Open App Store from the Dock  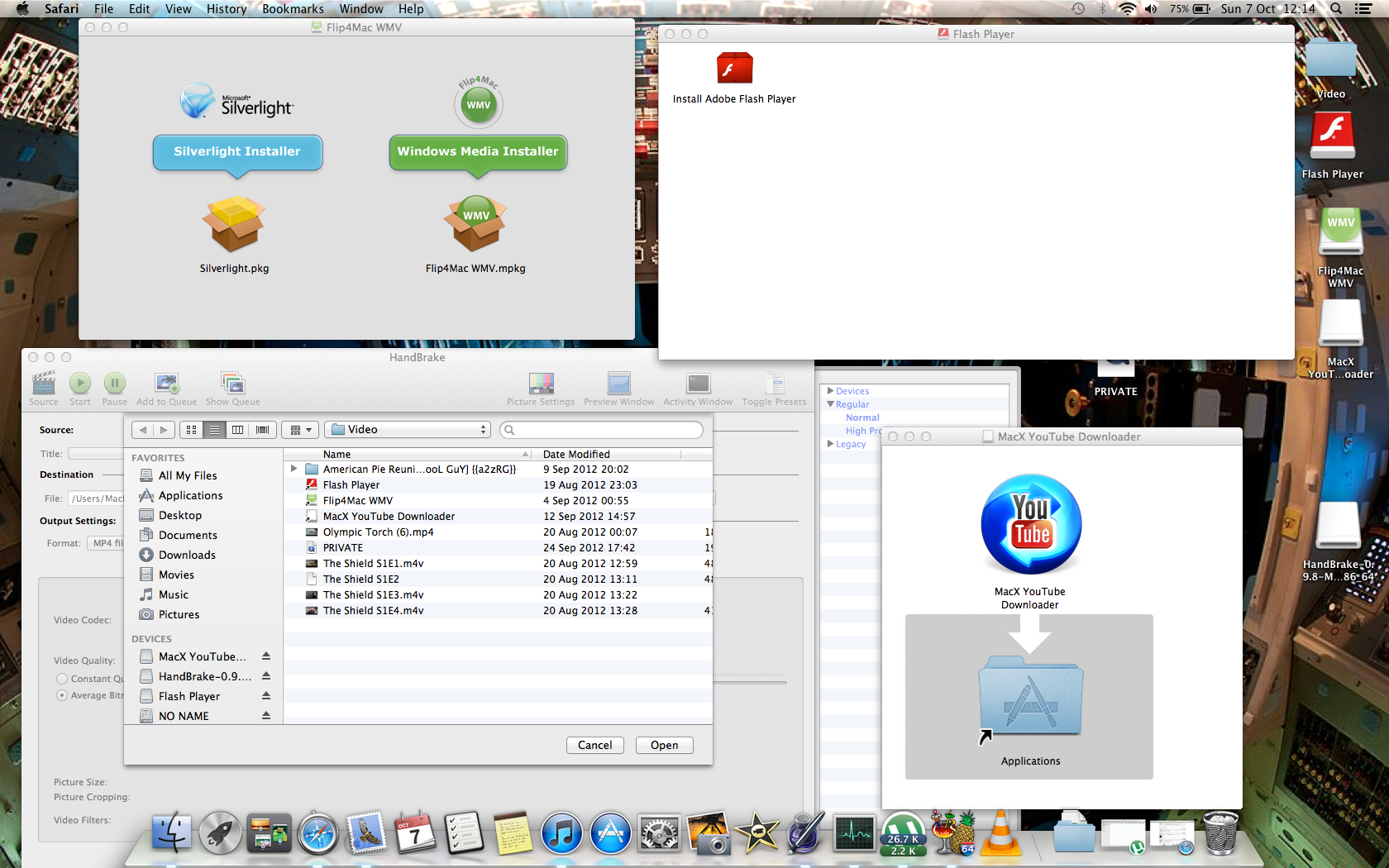point(610,833)
